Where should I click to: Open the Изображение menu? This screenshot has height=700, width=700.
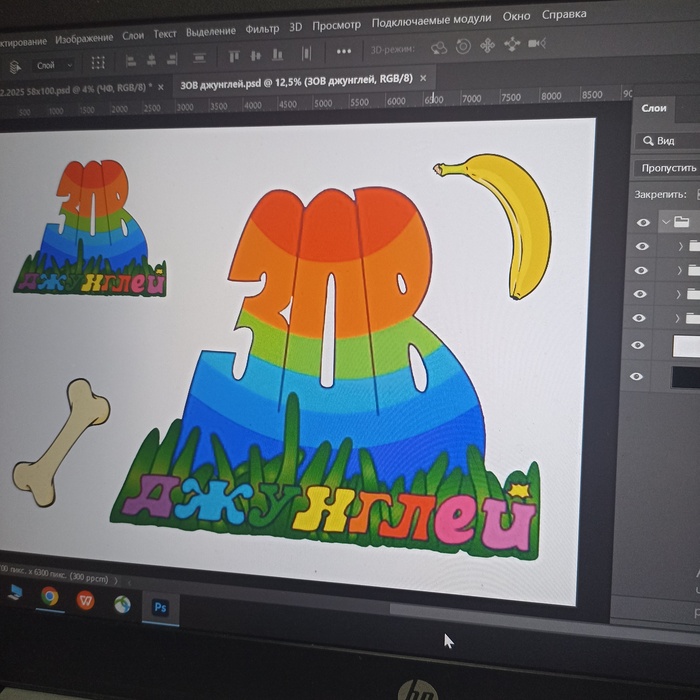tap(84, 39)
